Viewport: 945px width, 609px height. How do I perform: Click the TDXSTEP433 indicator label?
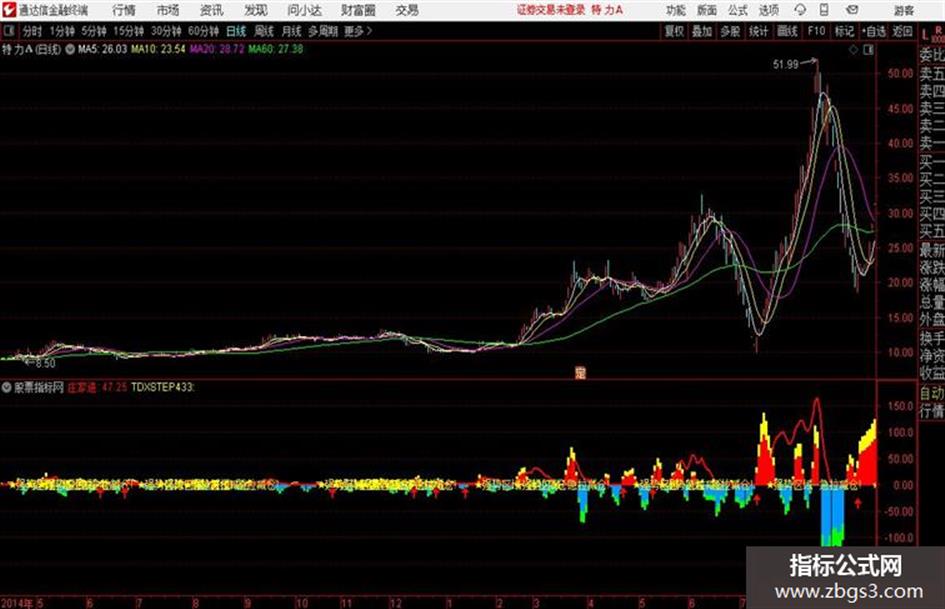[163, 387]
